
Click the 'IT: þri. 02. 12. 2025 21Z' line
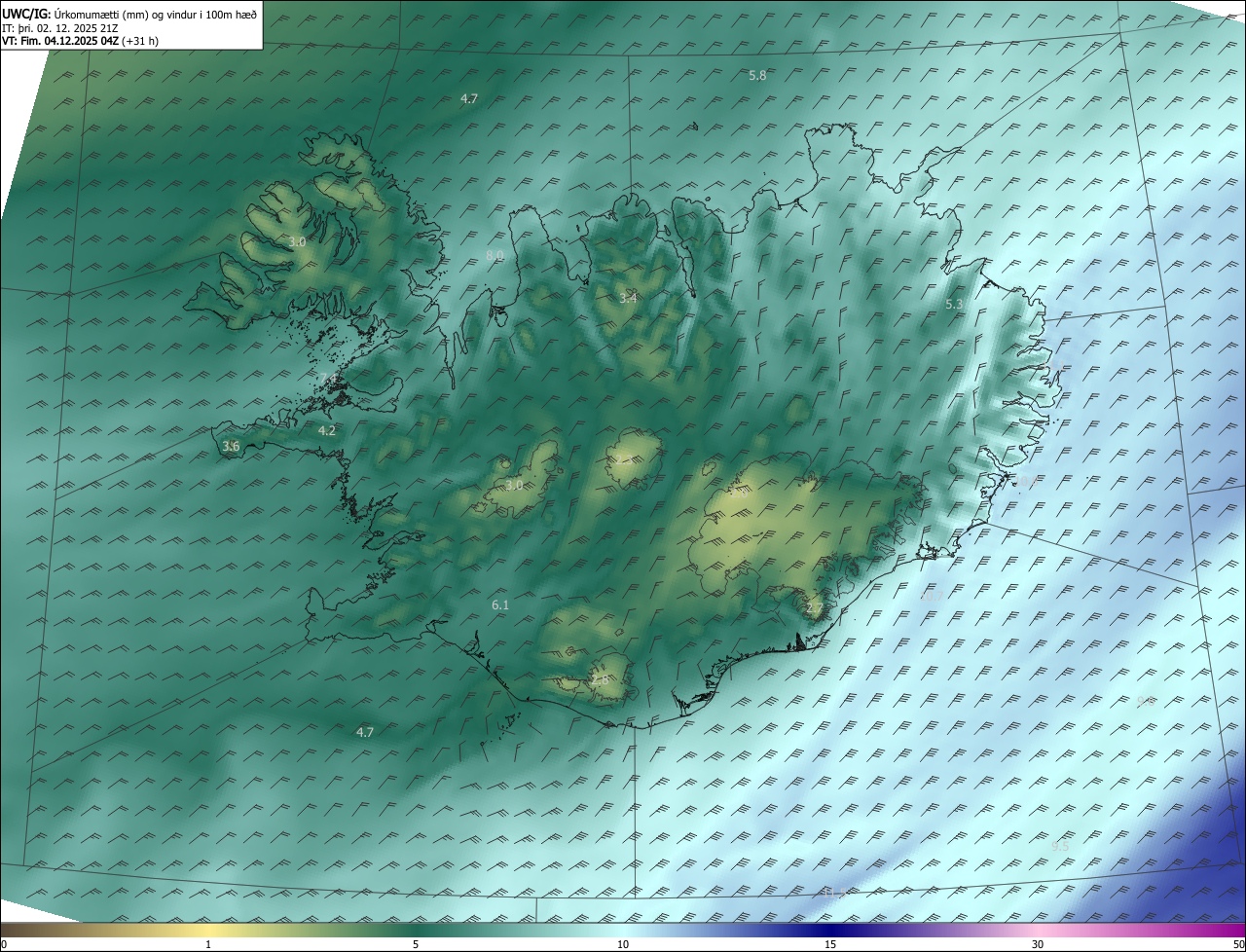click(60, 28)
